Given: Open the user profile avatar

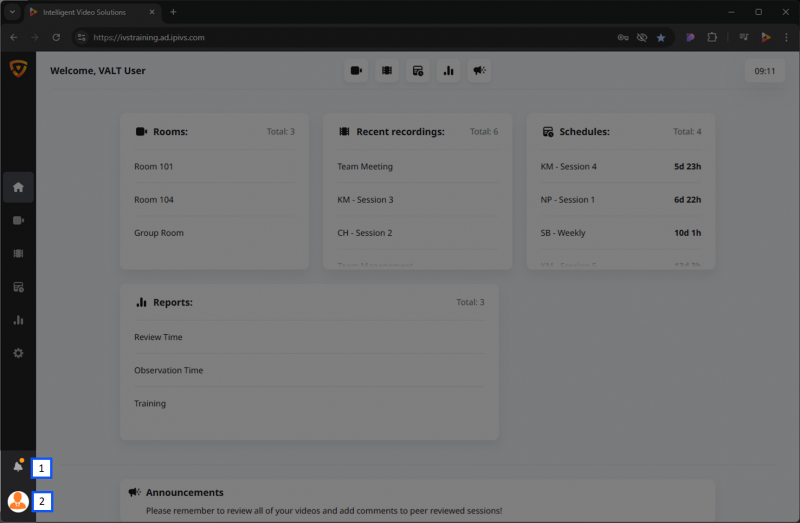Looking at the screenshot, I should coord(18,502).
